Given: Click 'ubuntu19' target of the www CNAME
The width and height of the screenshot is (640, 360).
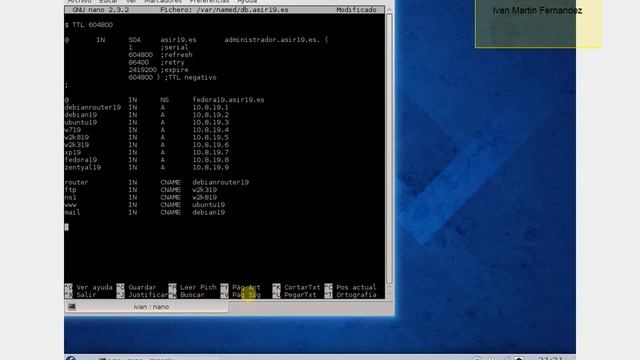Looking at the screenshot, I should coord(208,205).
